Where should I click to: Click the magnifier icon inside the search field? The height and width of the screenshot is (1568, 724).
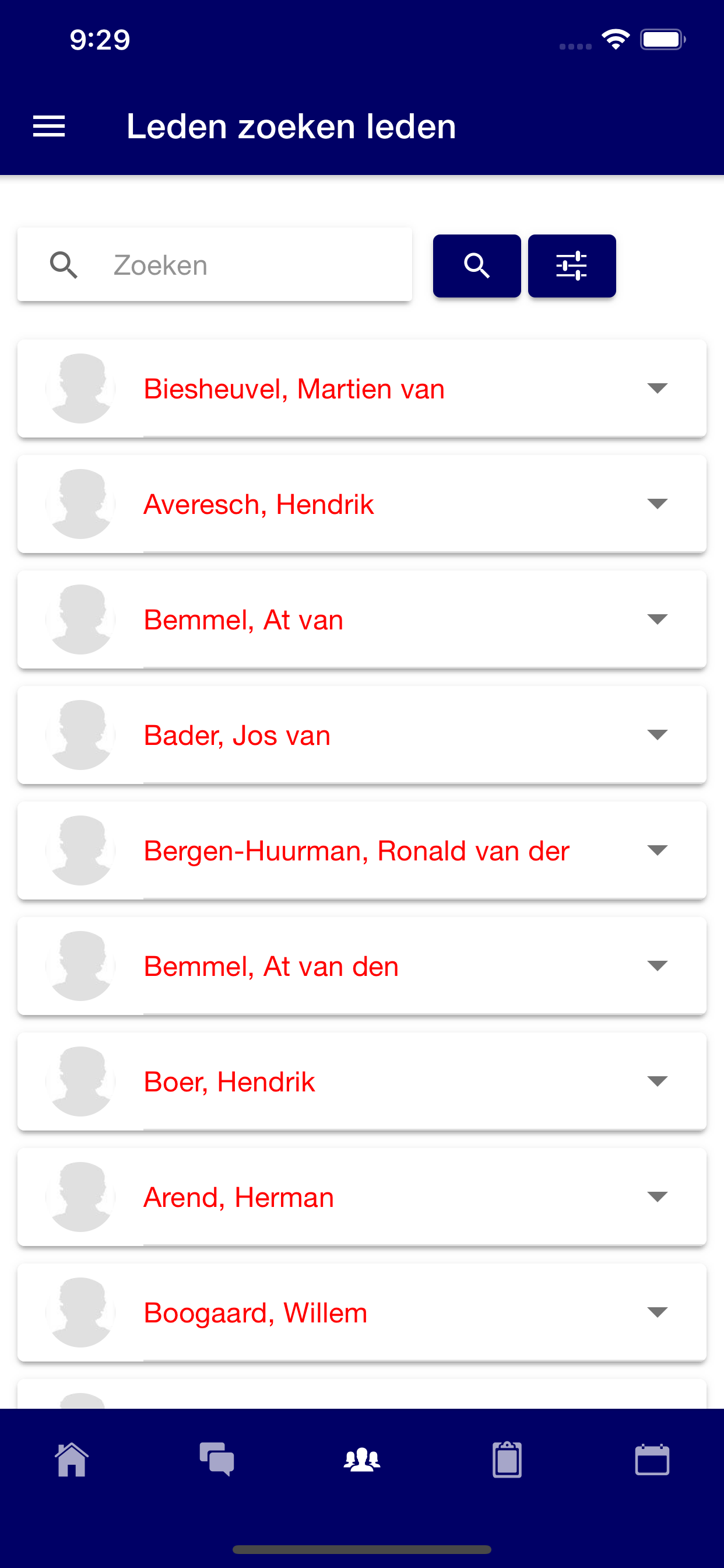(x=64, y=265)
